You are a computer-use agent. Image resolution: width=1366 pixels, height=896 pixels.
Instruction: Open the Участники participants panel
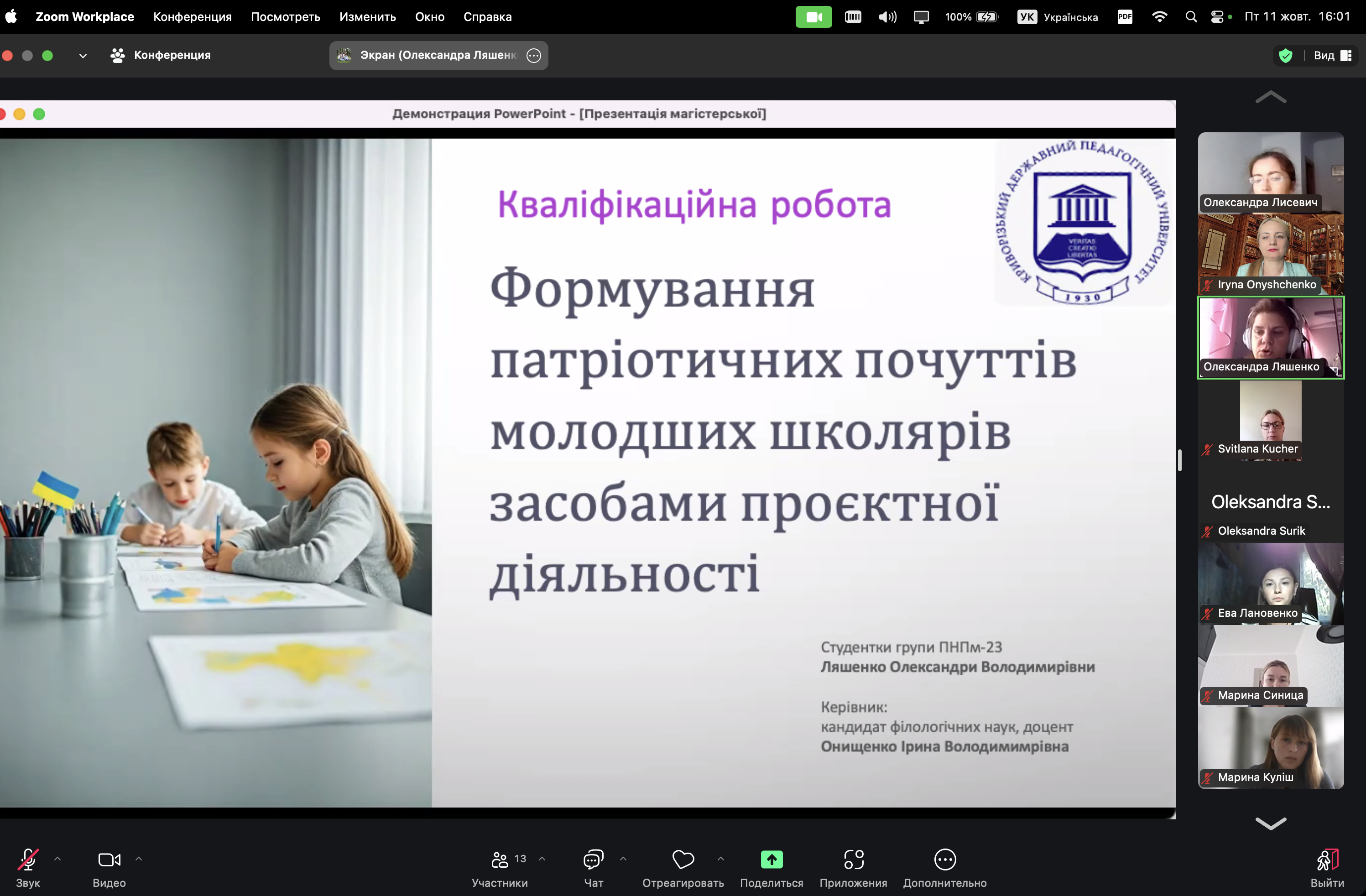click(x=500, y=868)
